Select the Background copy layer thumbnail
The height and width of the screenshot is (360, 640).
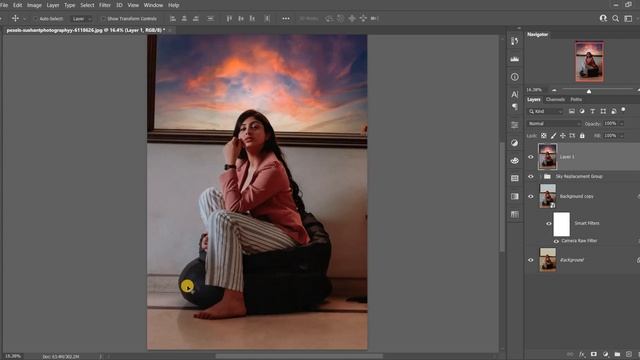tap(548, 196)
